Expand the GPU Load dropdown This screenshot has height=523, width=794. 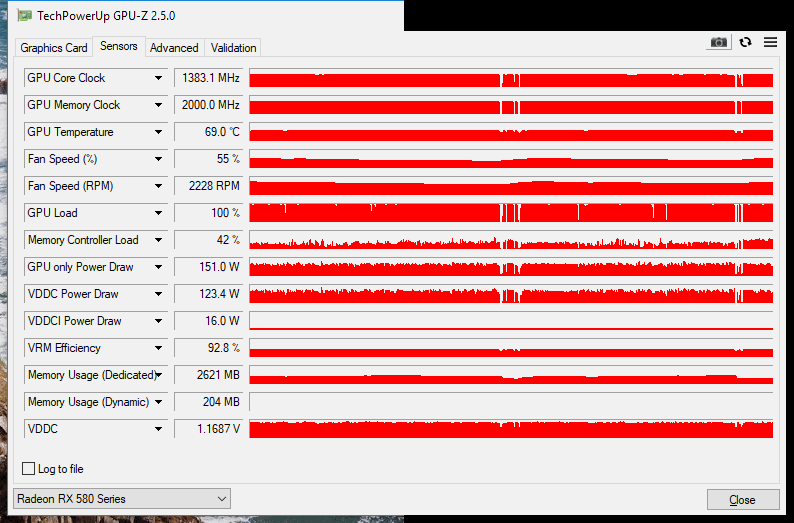point(158,213)
